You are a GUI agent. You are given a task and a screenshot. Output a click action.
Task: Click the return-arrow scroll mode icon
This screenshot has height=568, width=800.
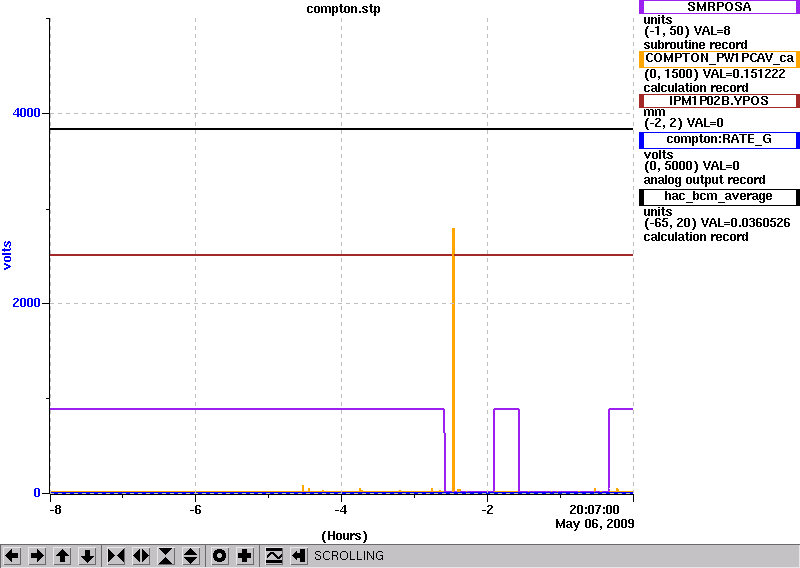click(299, 556)
